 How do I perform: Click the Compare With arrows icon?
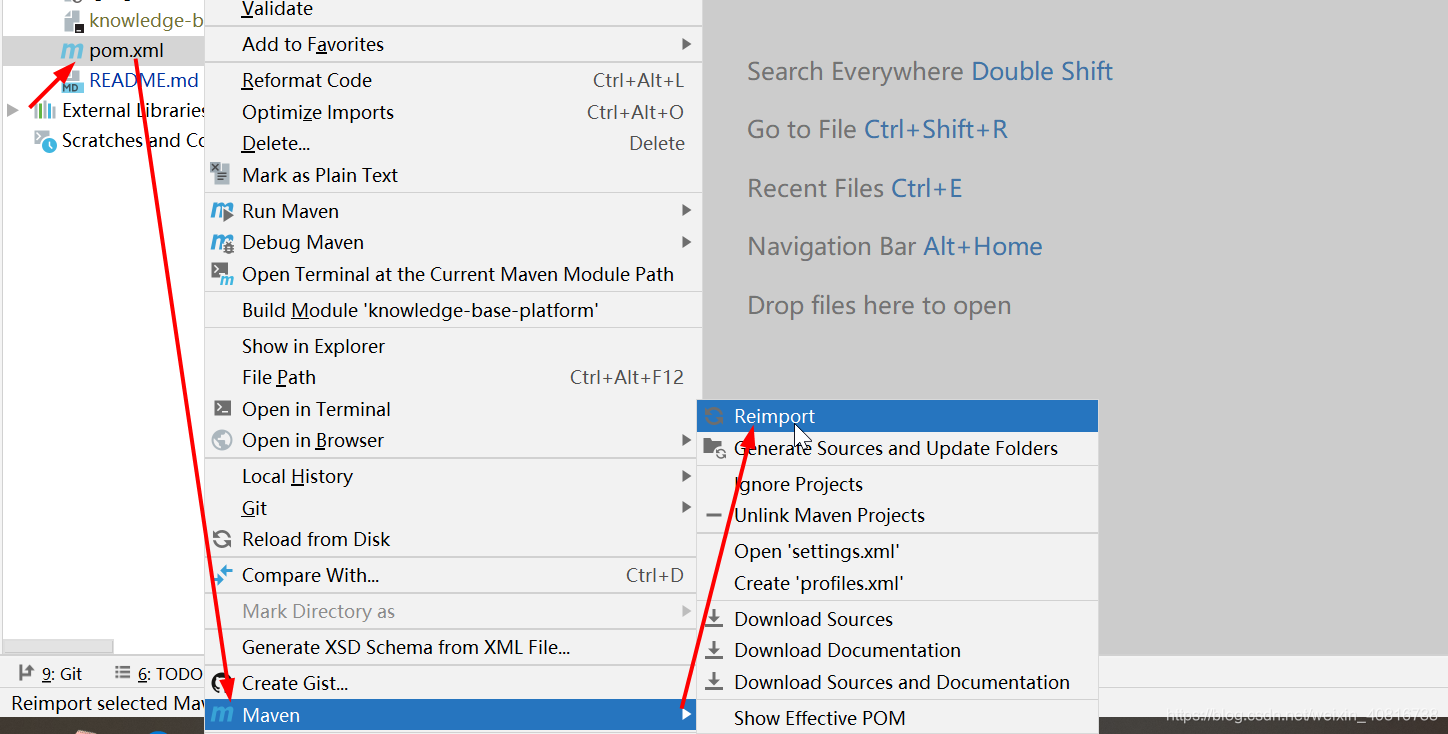click(222, 575)
